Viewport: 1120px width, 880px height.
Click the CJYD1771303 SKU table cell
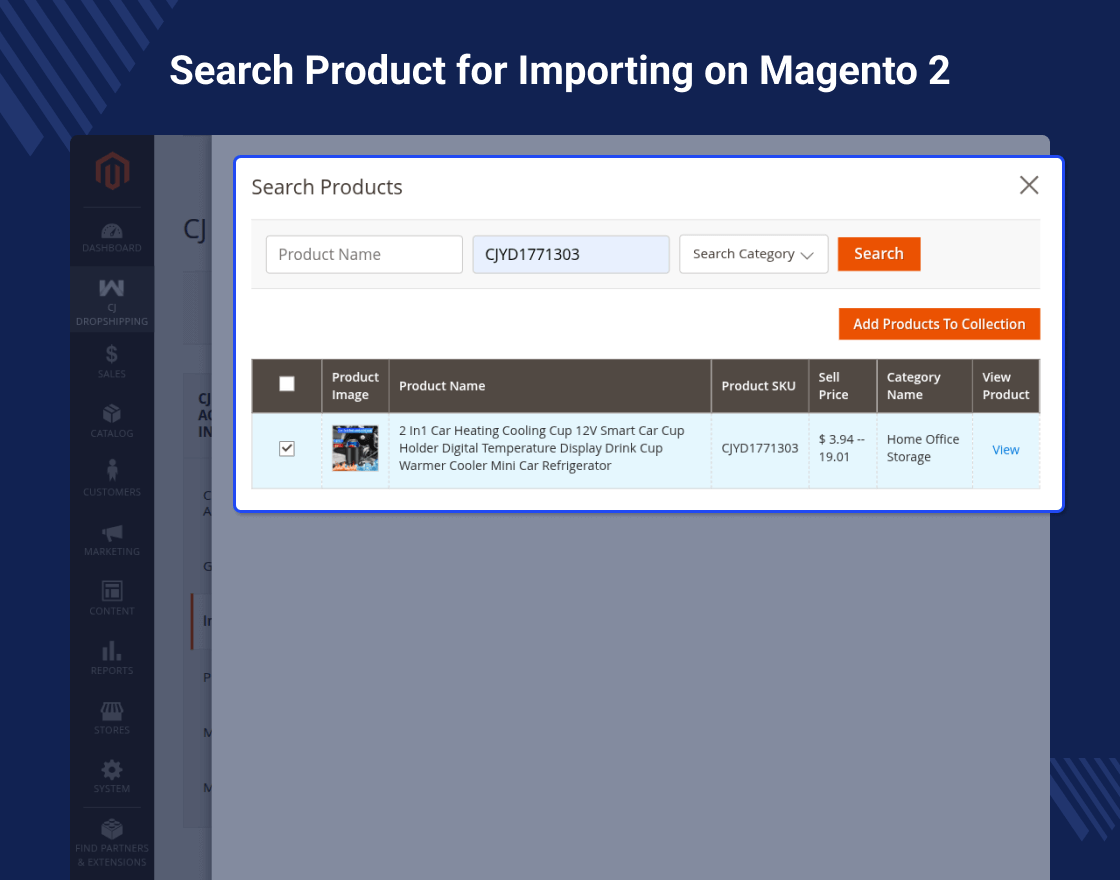coord(759,449)
